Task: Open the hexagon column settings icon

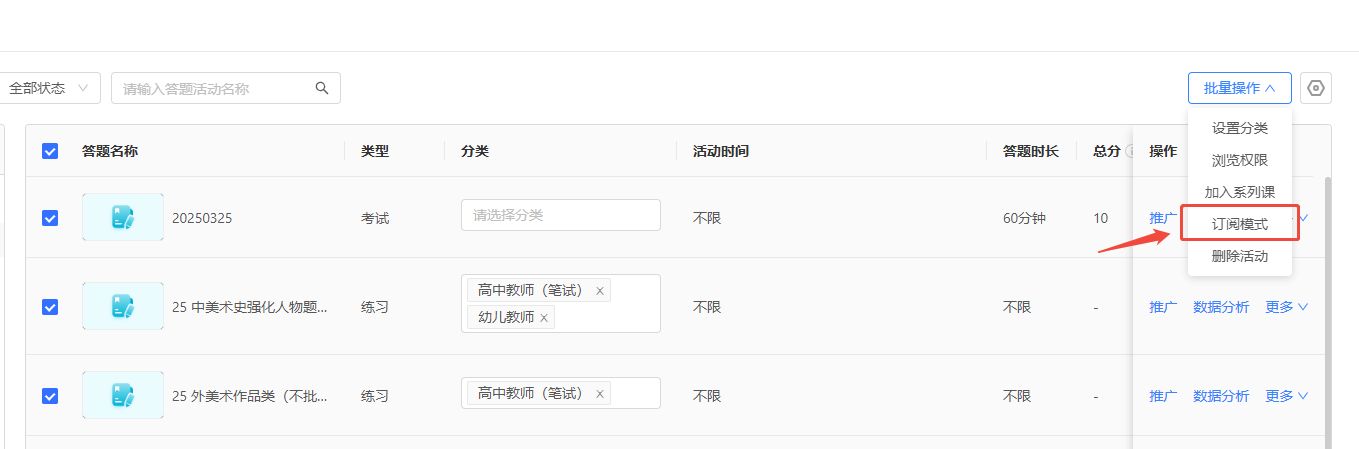Action: 1316,88
